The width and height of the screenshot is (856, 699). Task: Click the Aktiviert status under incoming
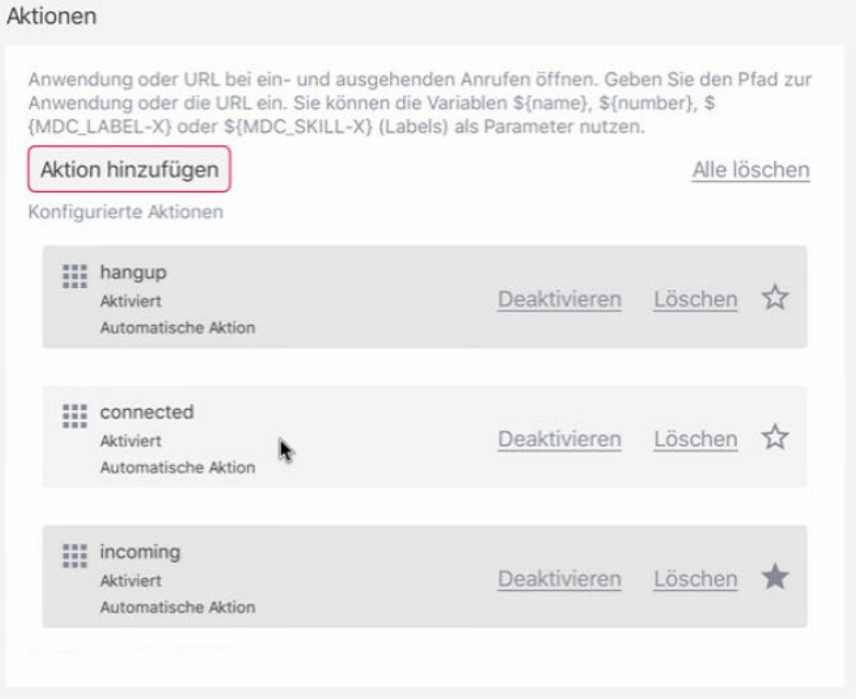(130, 580)
